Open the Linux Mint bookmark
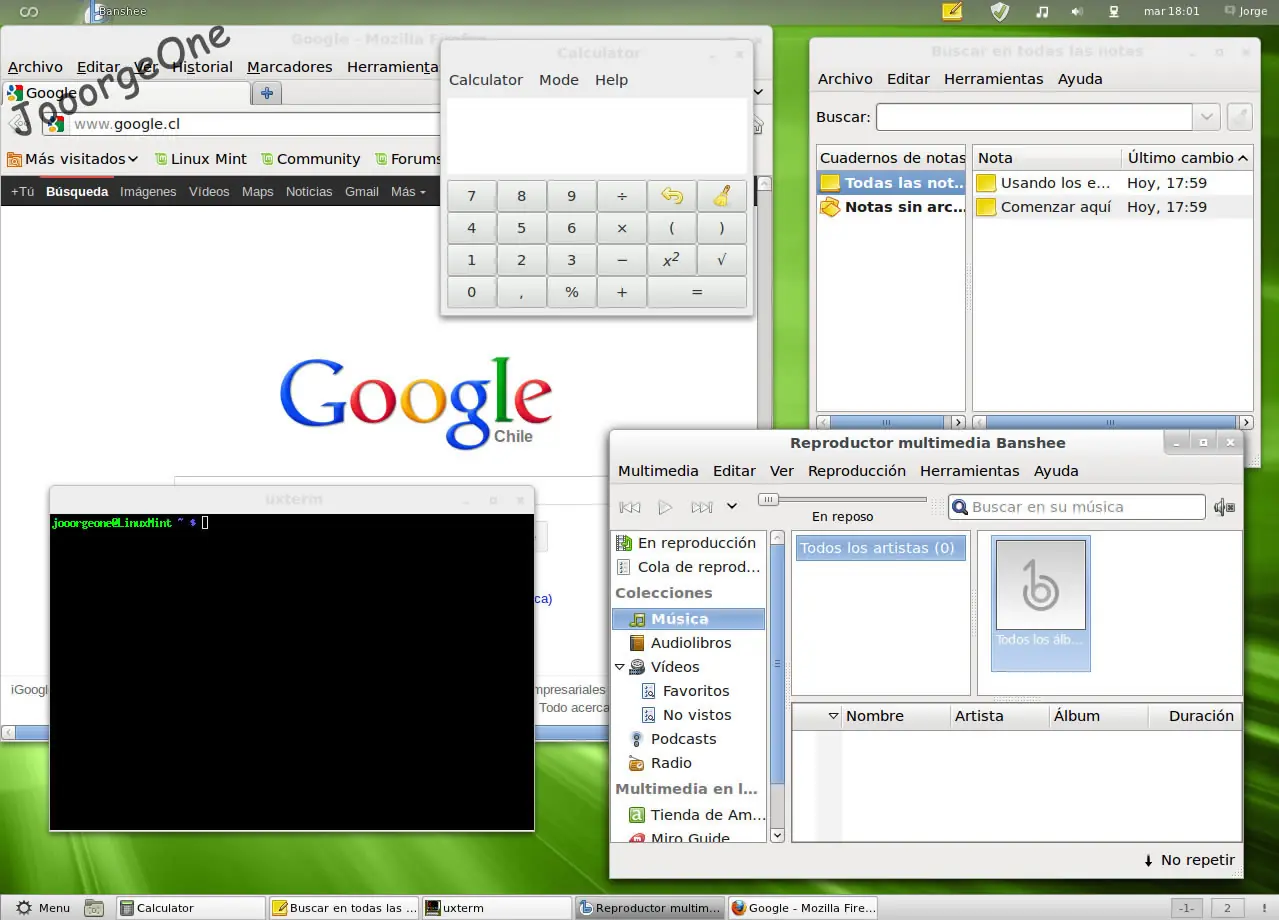The width and height of the screenshot is (1279, 920). tap(200, 159)
